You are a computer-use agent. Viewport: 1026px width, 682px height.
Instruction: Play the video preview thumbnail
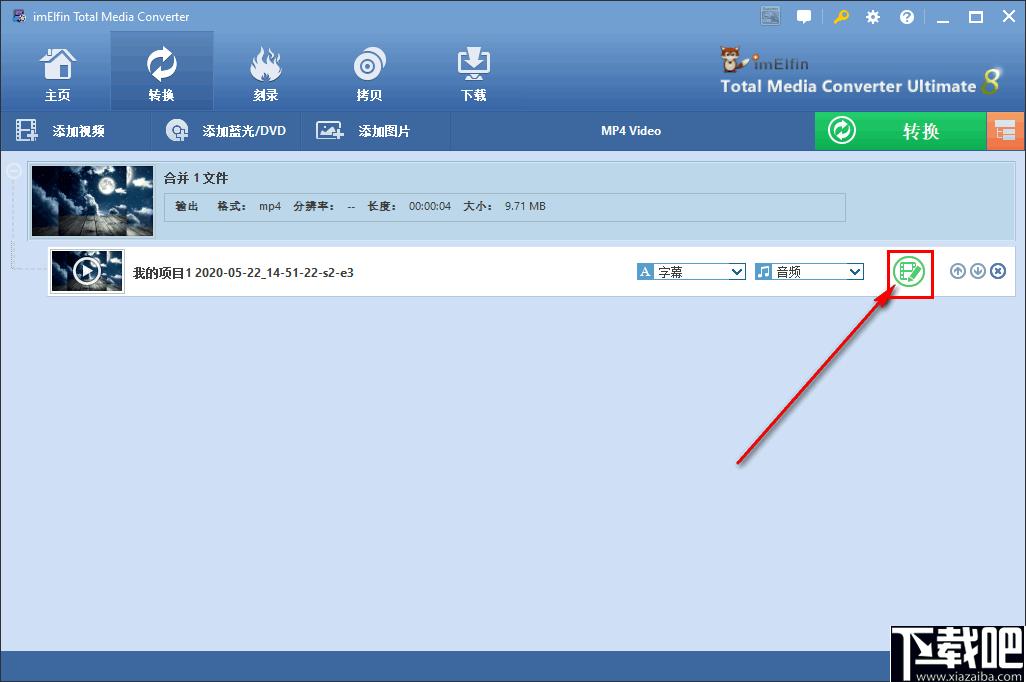[x=87, y=271]
